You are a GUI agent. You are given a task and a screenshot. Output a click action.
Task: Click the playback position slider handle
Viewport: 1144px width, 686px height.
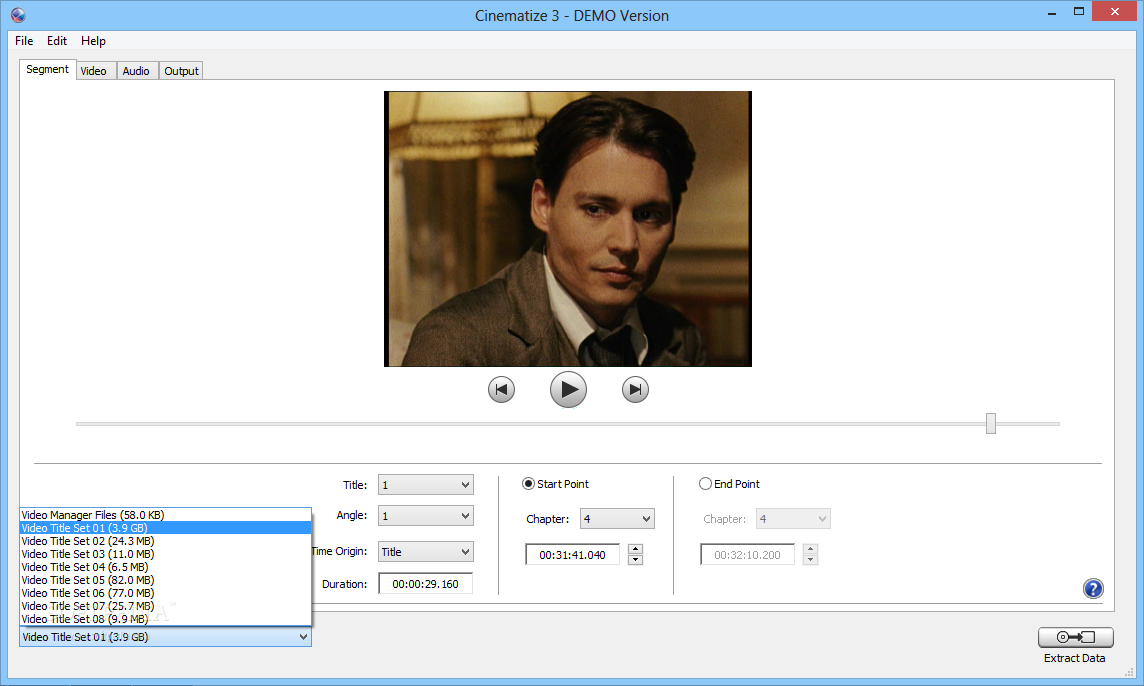coord(991,423)
